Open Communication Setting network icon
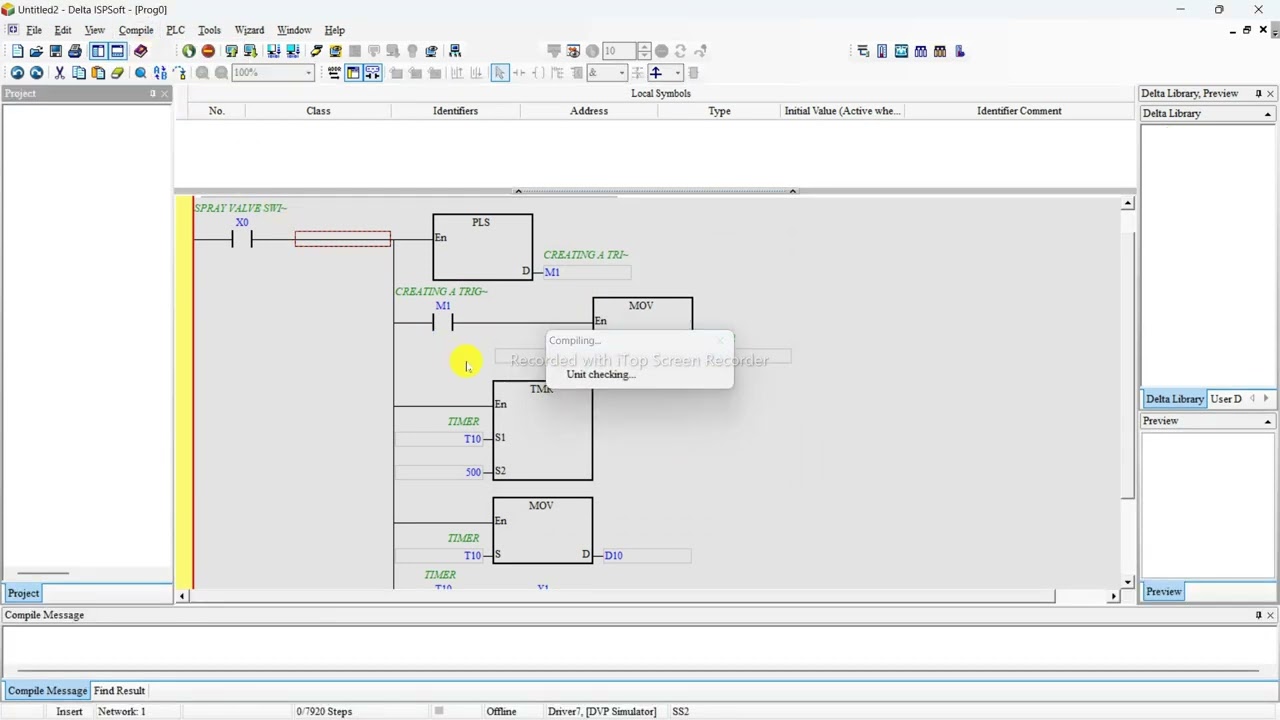 coord(455,51)
